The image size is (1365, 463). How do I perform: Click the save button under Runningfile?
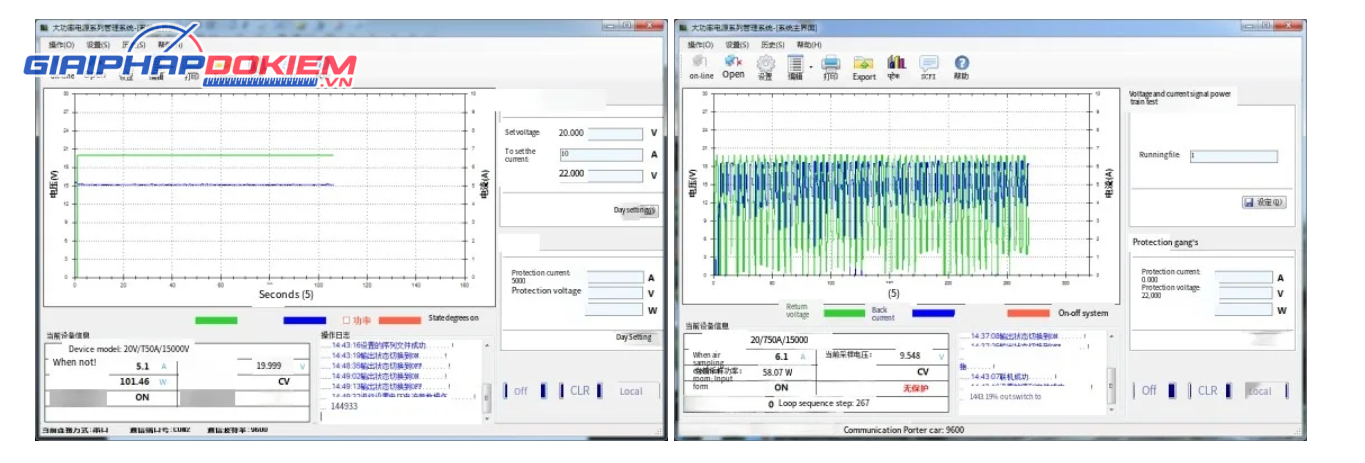coord(1264,202)
